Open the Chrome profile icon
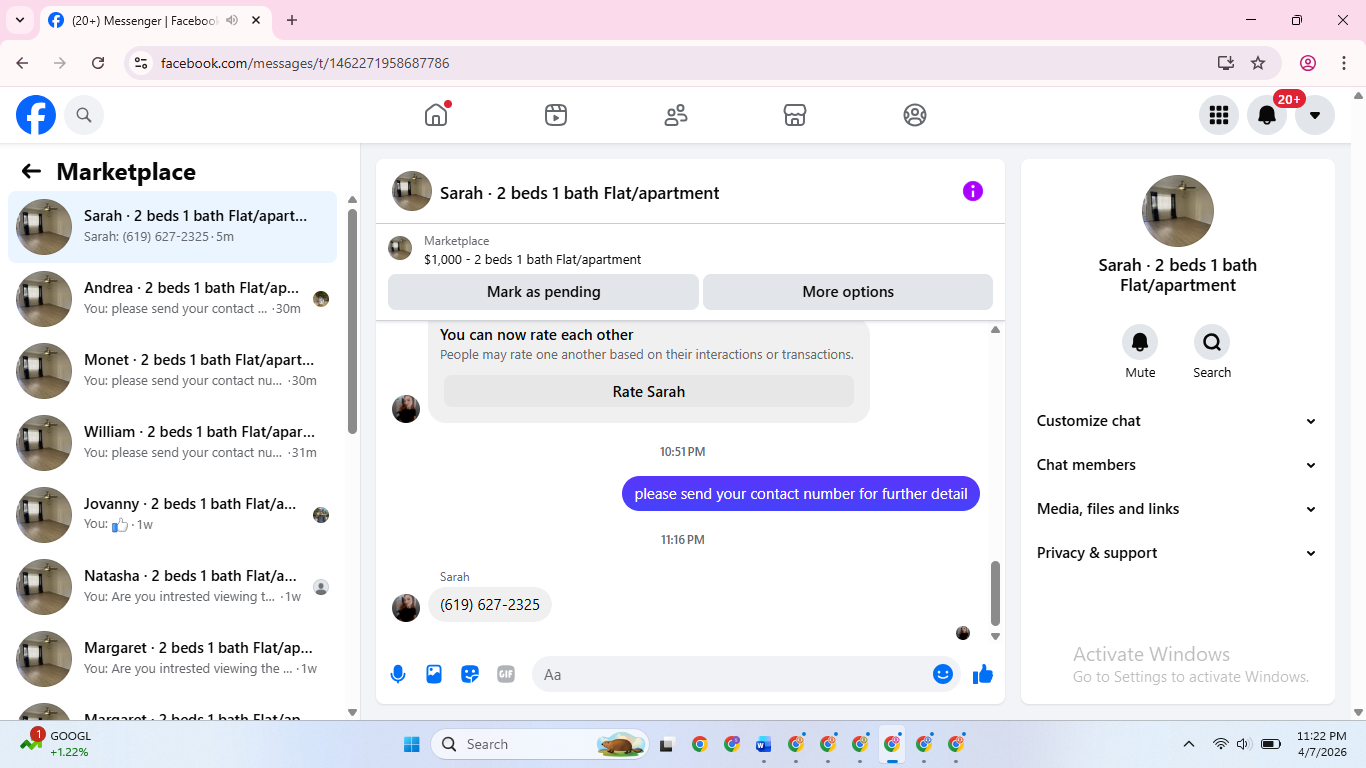 tap(1308, 63)
